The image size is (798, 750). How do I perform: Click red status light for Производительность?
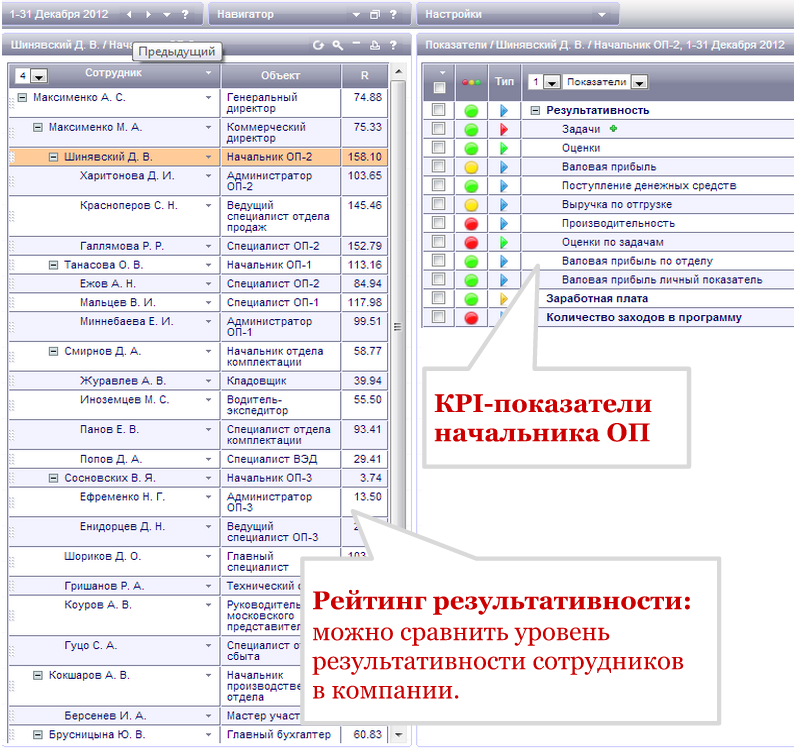coord(471,224)
